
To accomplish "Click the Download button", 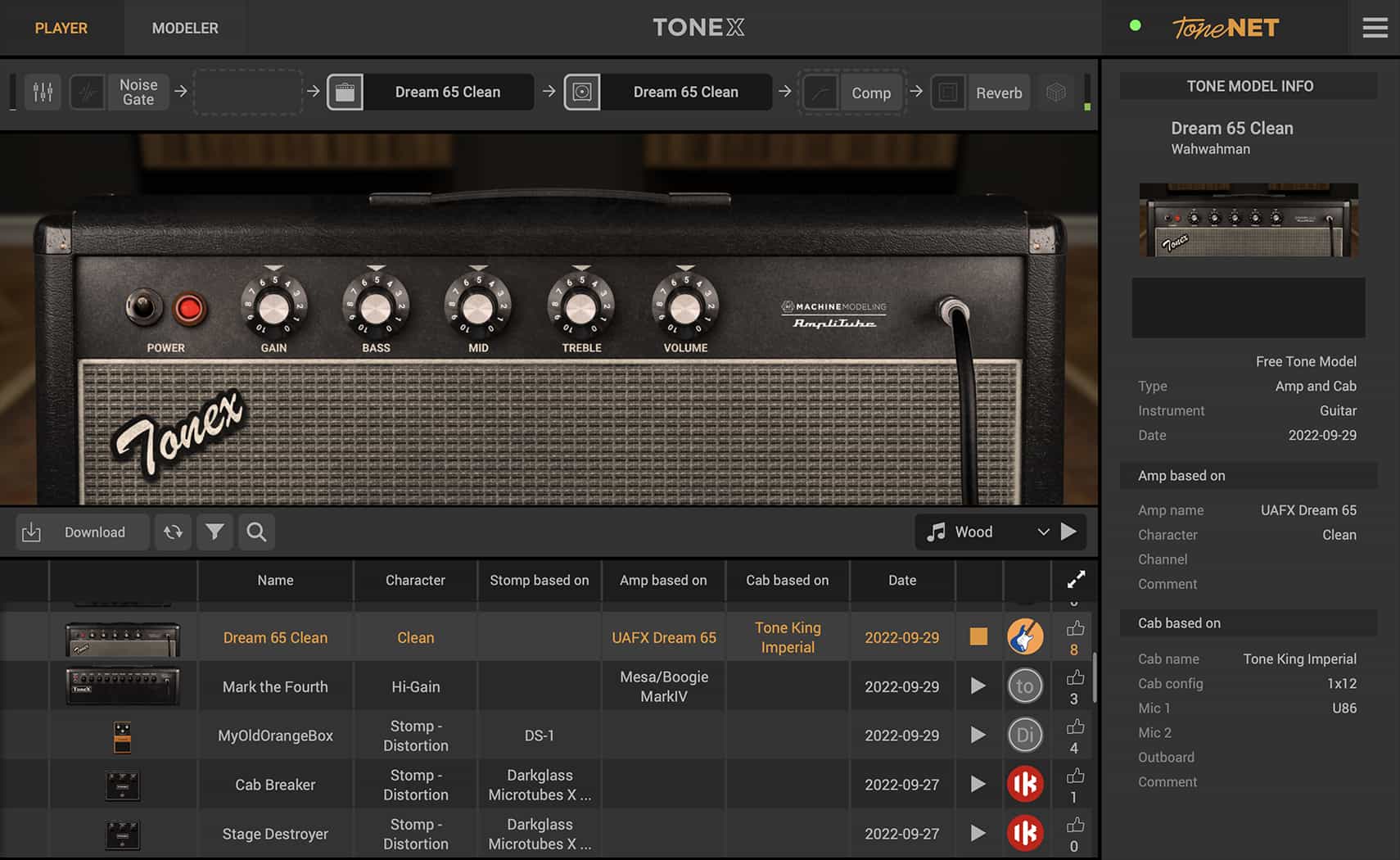I will (x=82, y=532).
